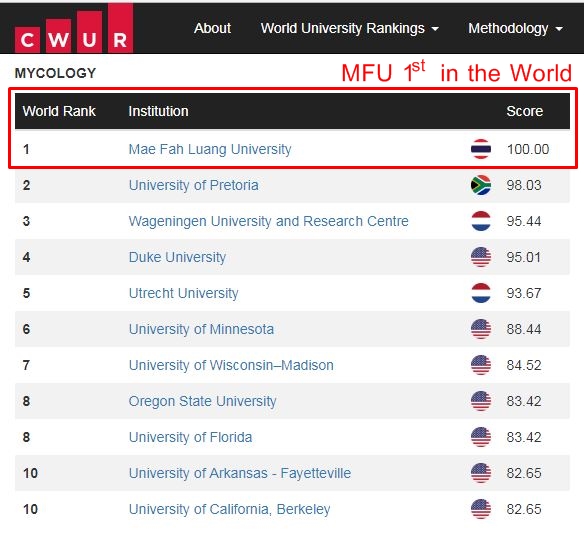The width and height of the screenshot is (584, 542).
Task: Select the South Africa flag icon
Action: click(x=481, y=185)
